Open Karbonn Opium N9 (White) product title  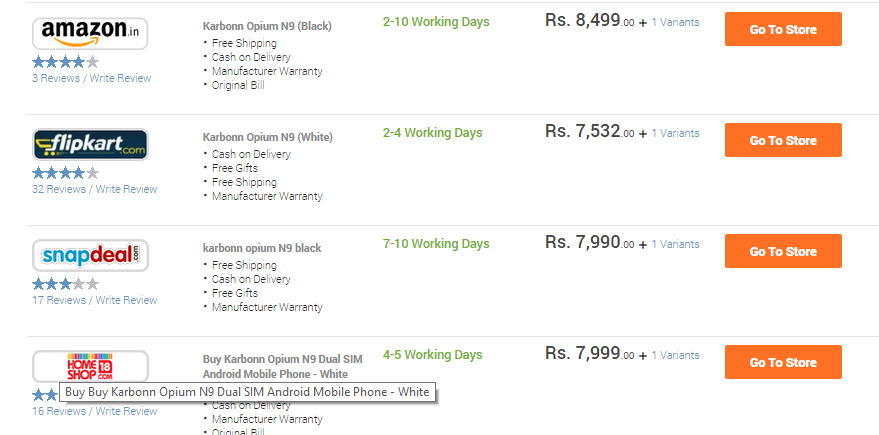267,137
